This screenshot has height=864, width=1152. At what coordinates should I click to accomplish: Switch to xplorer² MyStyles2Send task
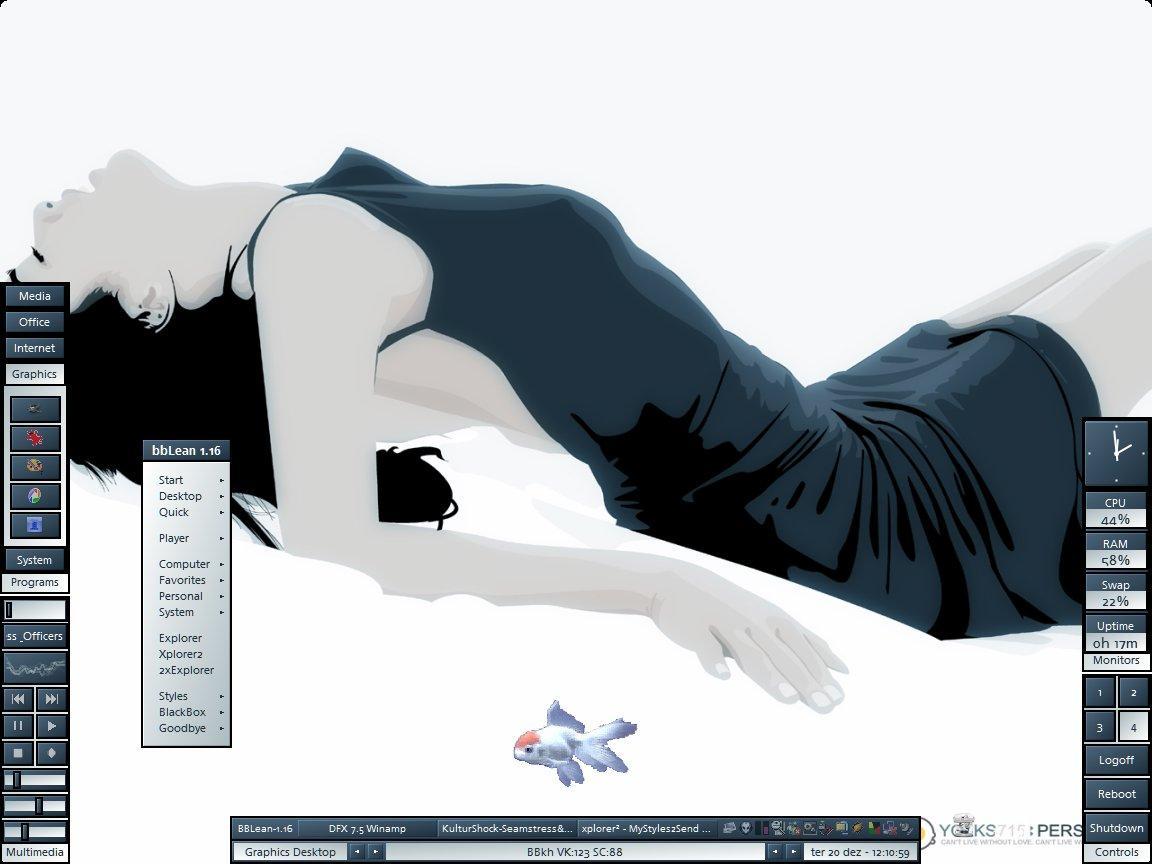click(647, 829)
